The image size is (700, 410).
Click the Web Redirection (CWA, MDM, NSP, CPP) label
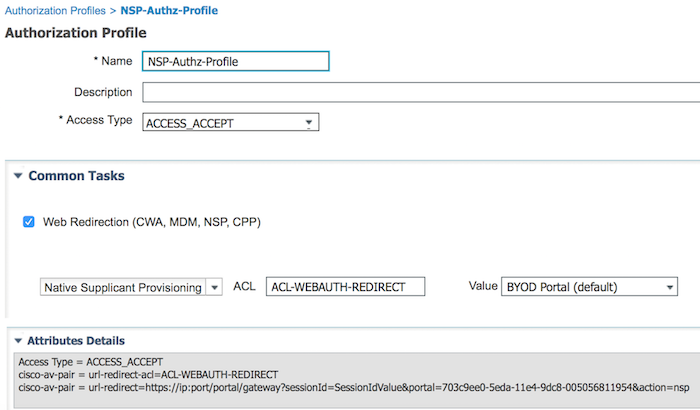coord(152,222)
